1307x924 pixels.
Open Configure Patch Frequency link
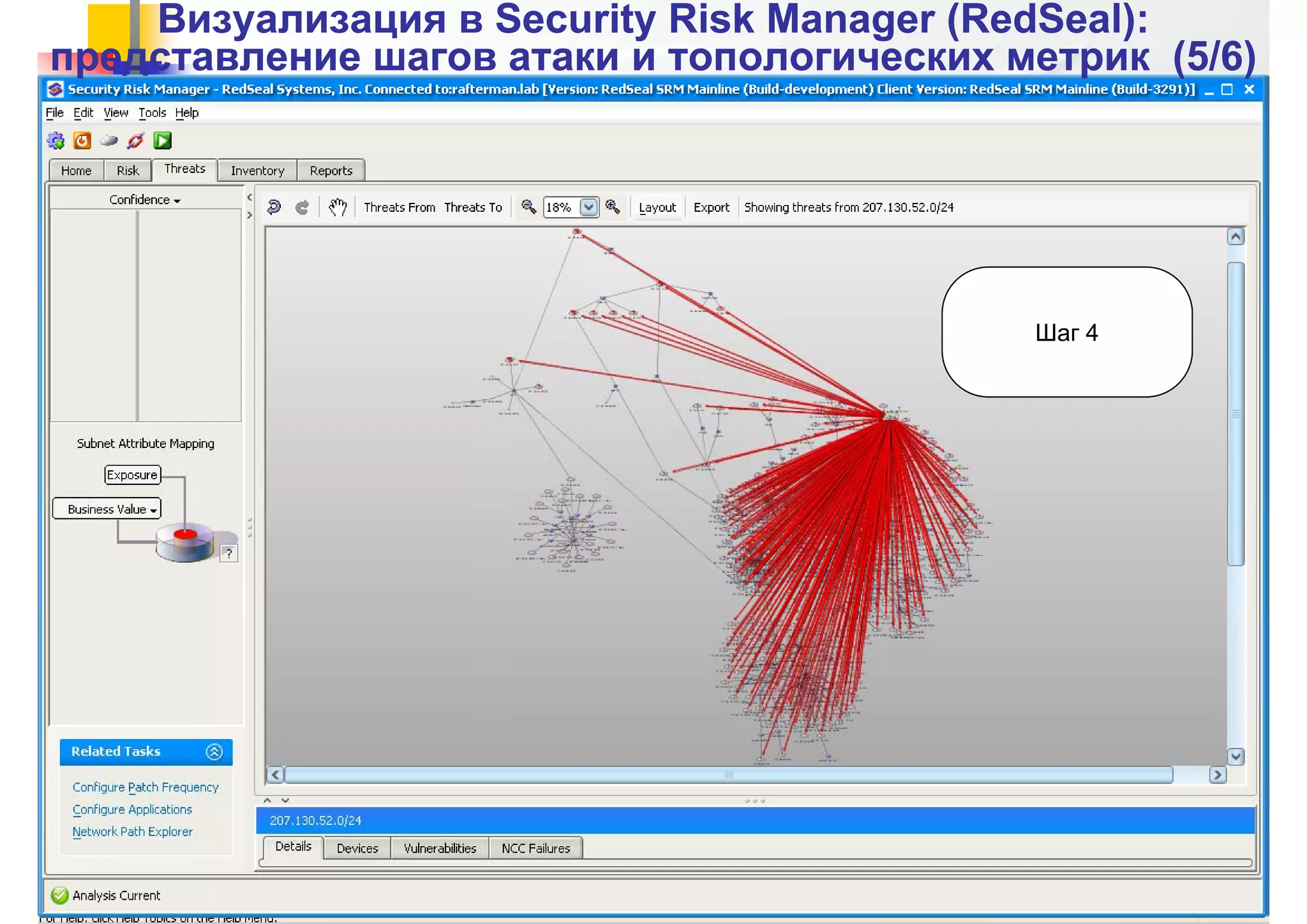coord(146,787)
